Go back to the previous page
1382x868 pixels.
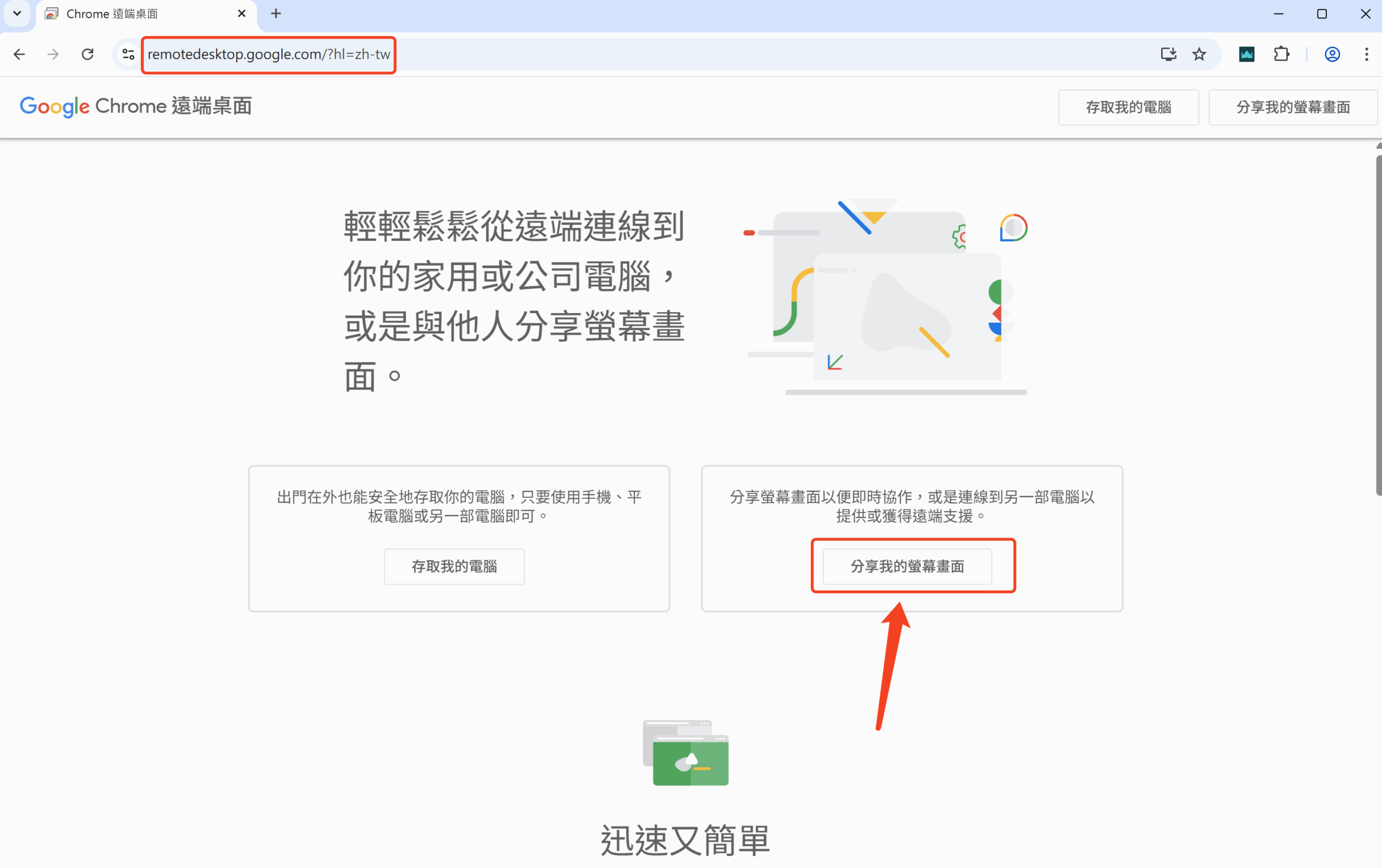tap(19, 55)
